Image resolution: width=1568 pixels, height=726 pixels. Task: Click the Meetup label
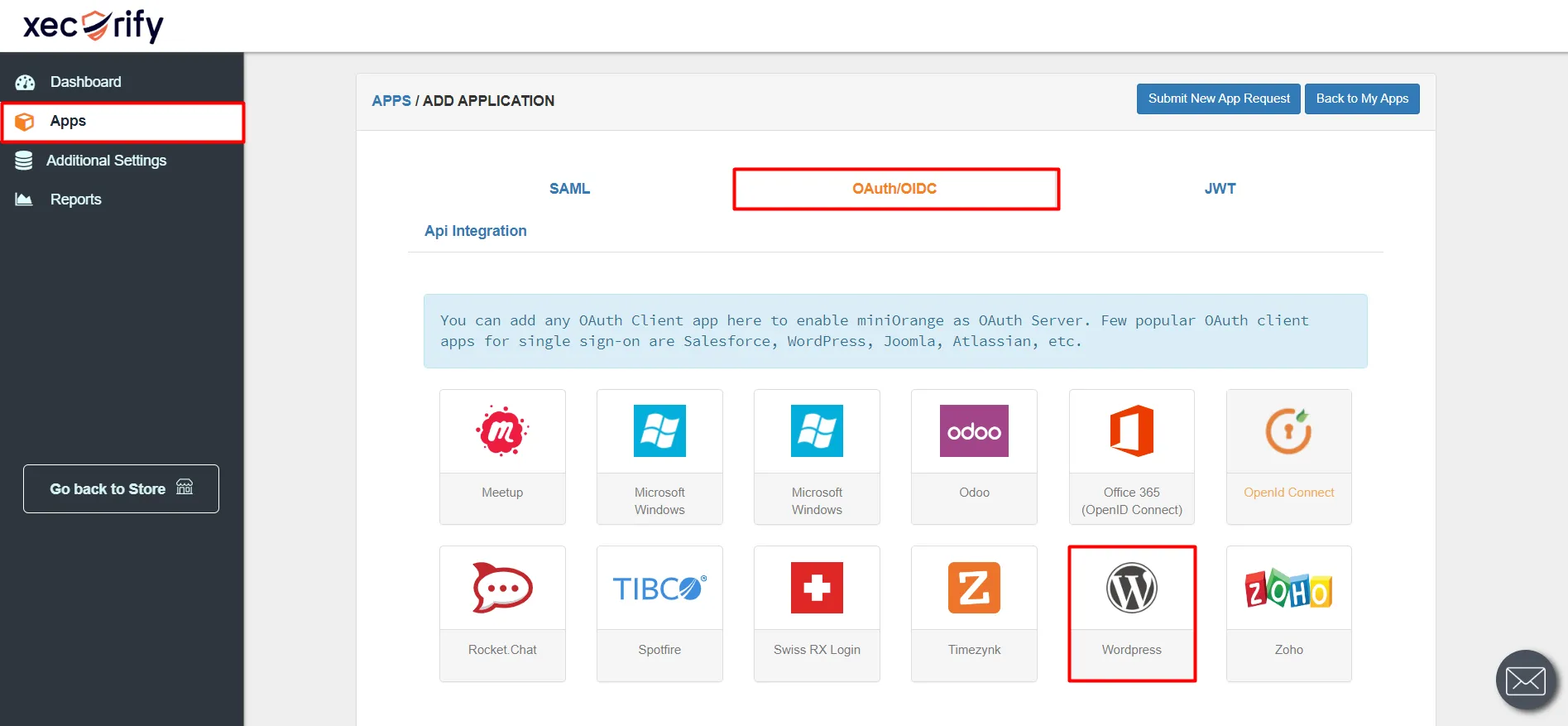click(x=502, y=493)
